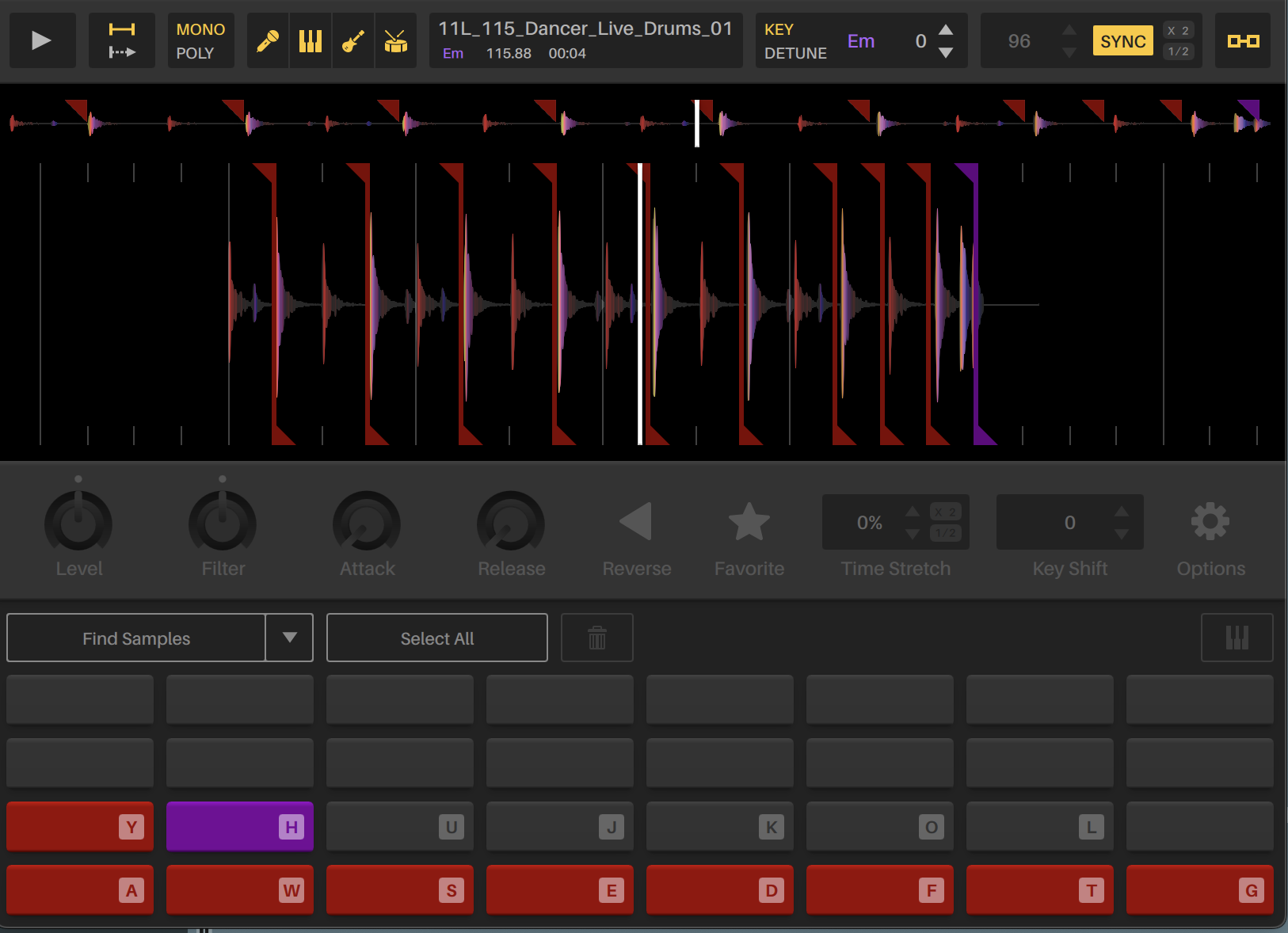This screenshot has height=933, width=1288.
Task: Mark sample with Favorite star
Action: 749,521
